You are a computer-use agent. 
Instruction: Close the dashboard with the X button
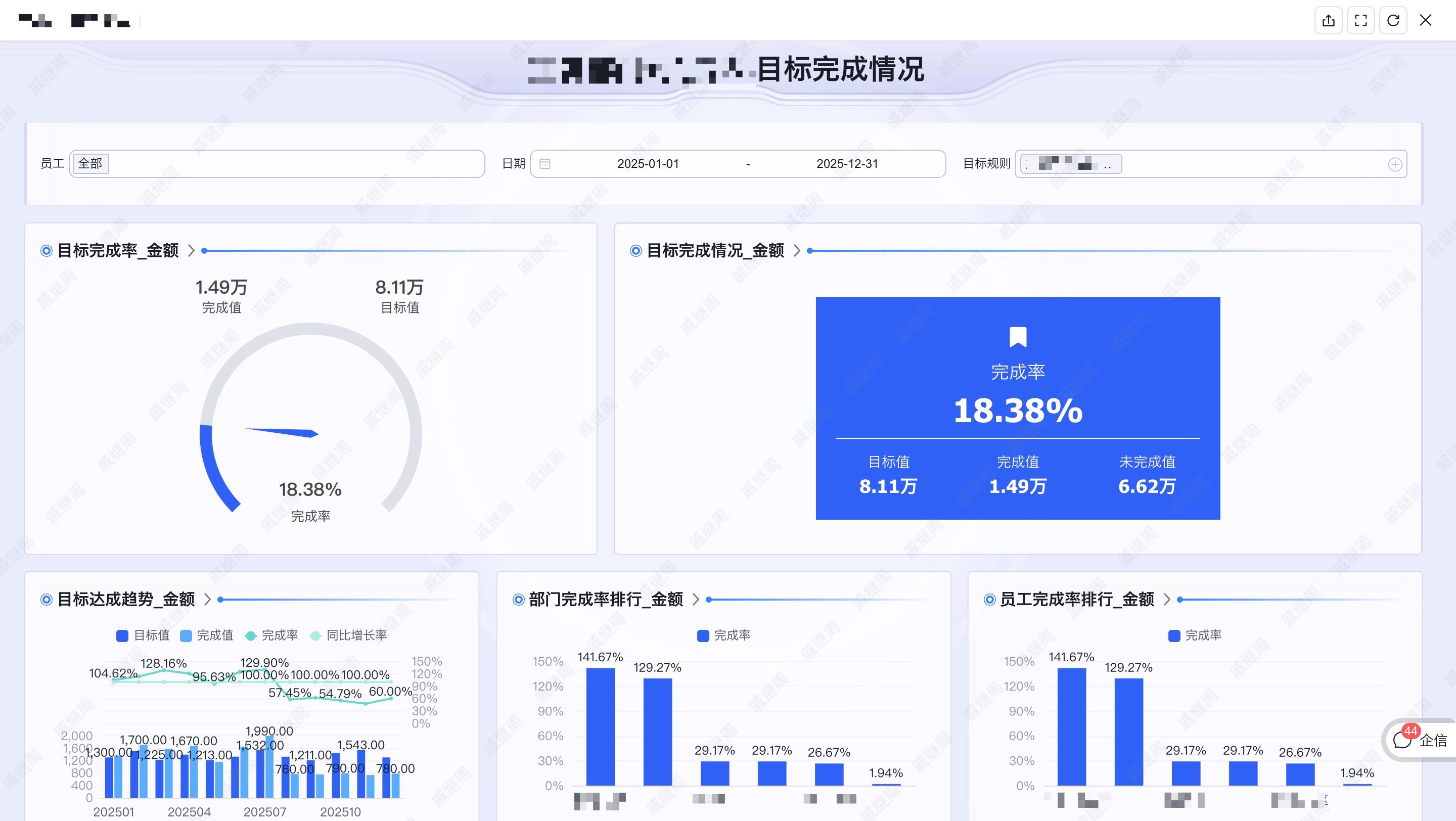(x=1426, y=21)
